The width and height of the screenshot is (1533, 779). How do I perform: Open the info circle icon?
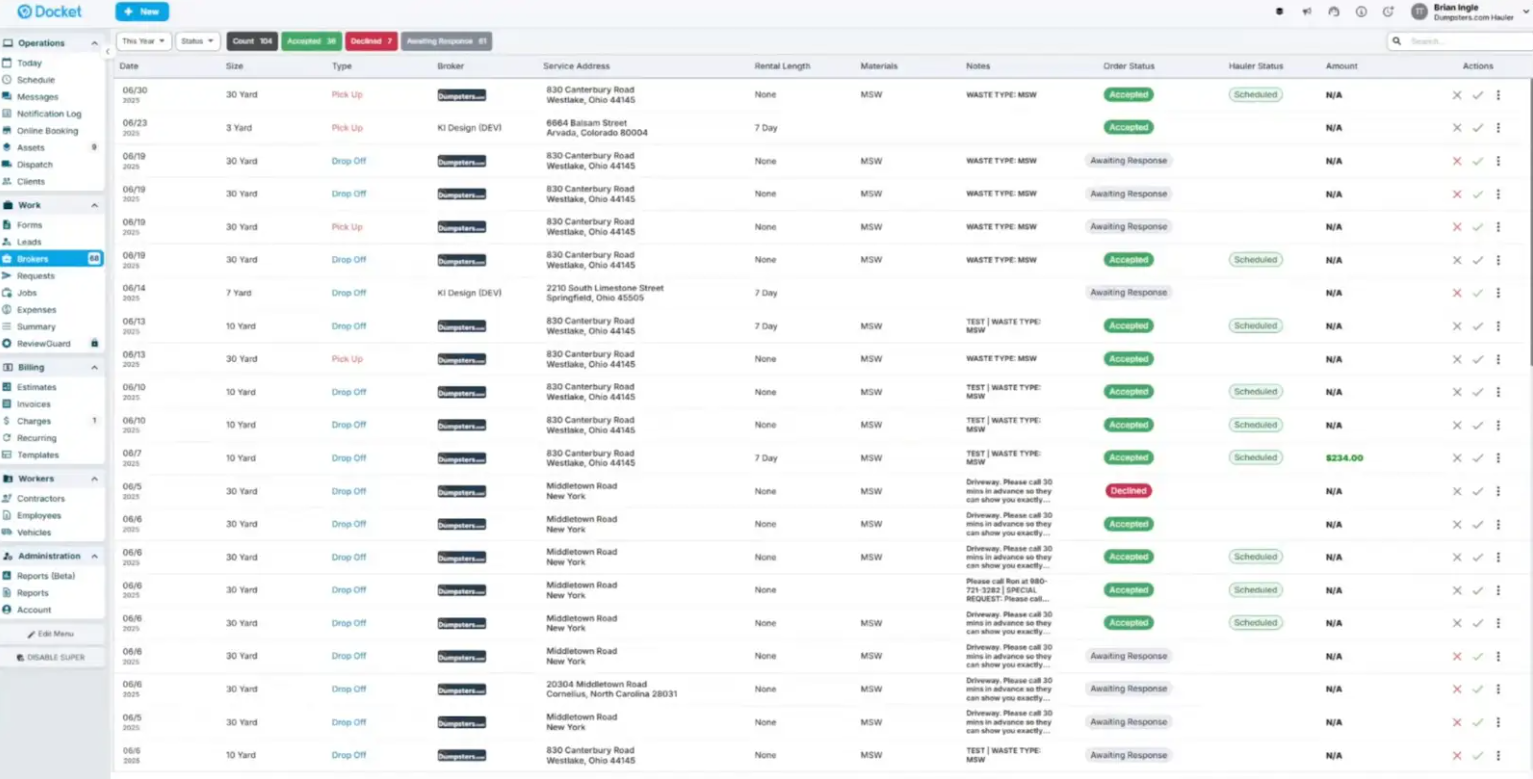pyautogui.click(x=1360, y=12)
